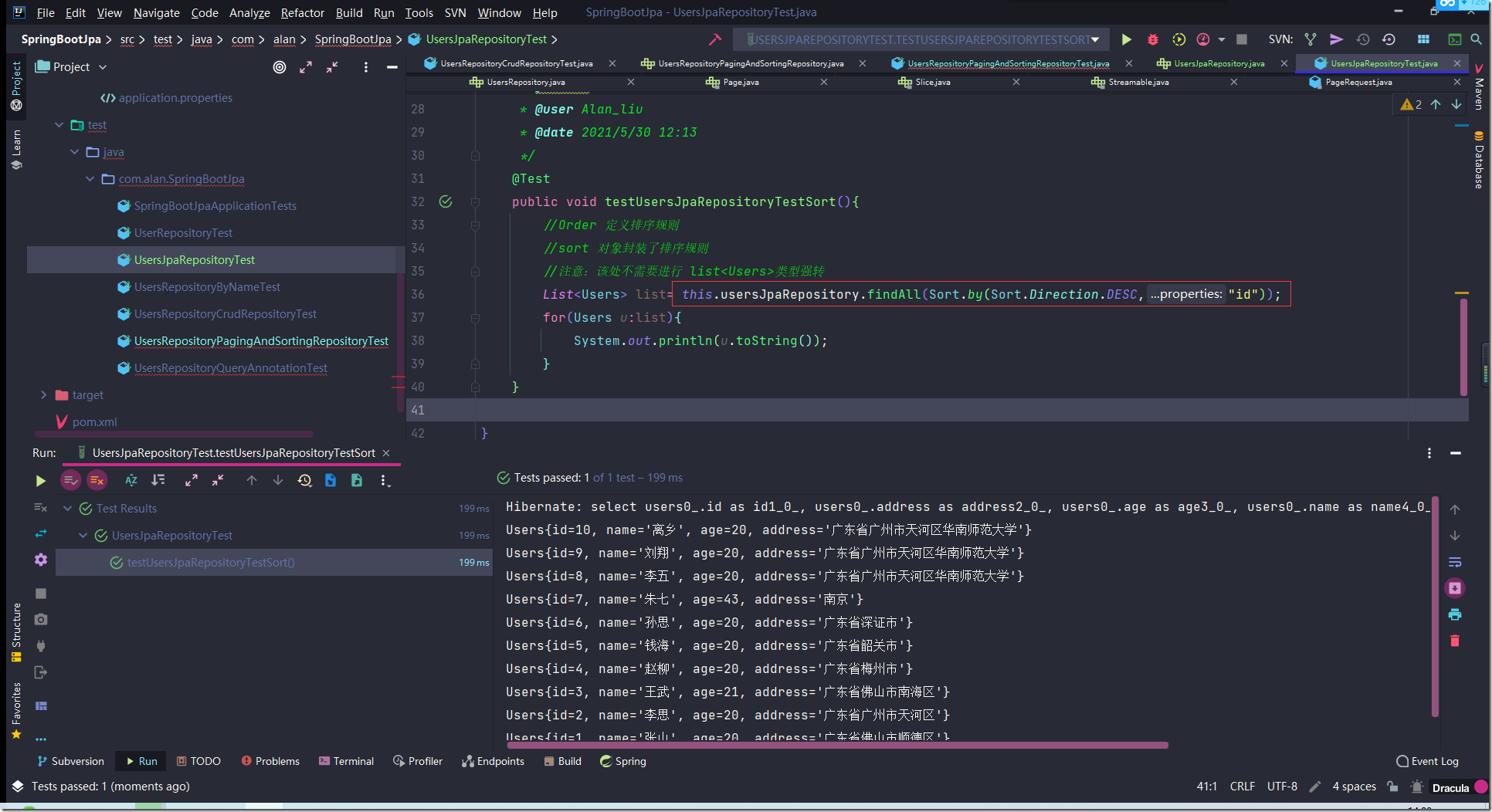Toggle the Favorites tool window
The height and width of the screenshot is (812, 1492).
pos(16,710)
